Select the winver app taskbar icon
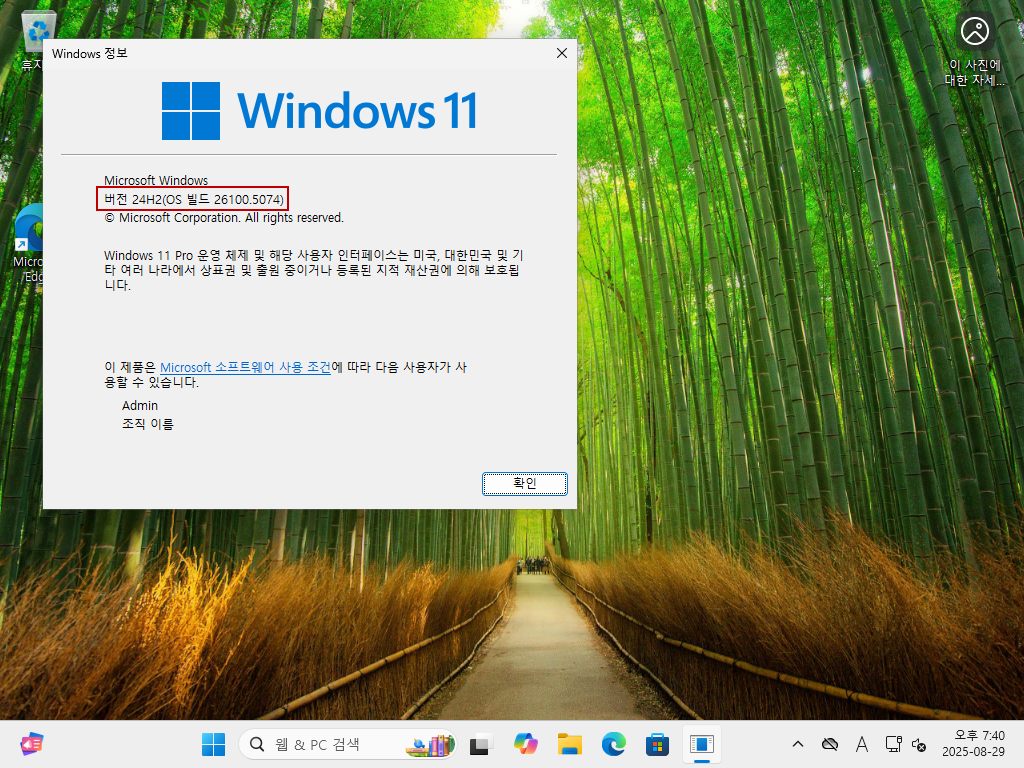 (x=702, y=744)
